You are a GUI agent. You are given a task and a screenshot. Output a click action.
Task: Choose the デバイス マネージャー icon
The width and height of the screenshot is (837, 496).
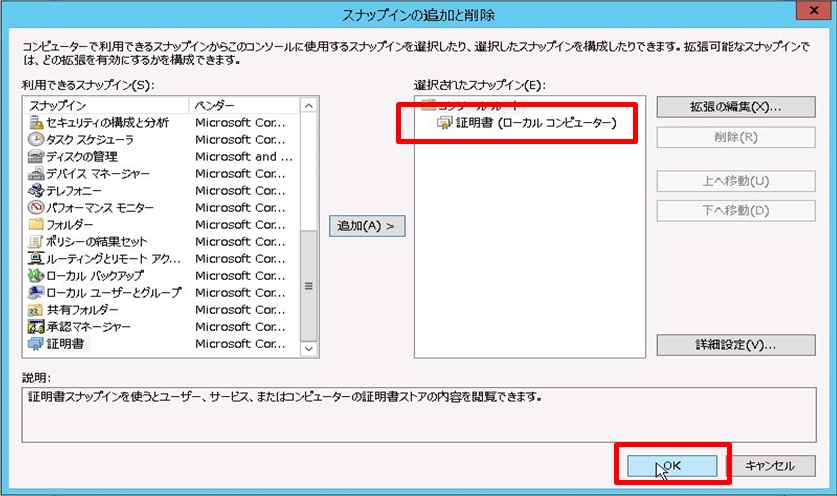point(37,174)
